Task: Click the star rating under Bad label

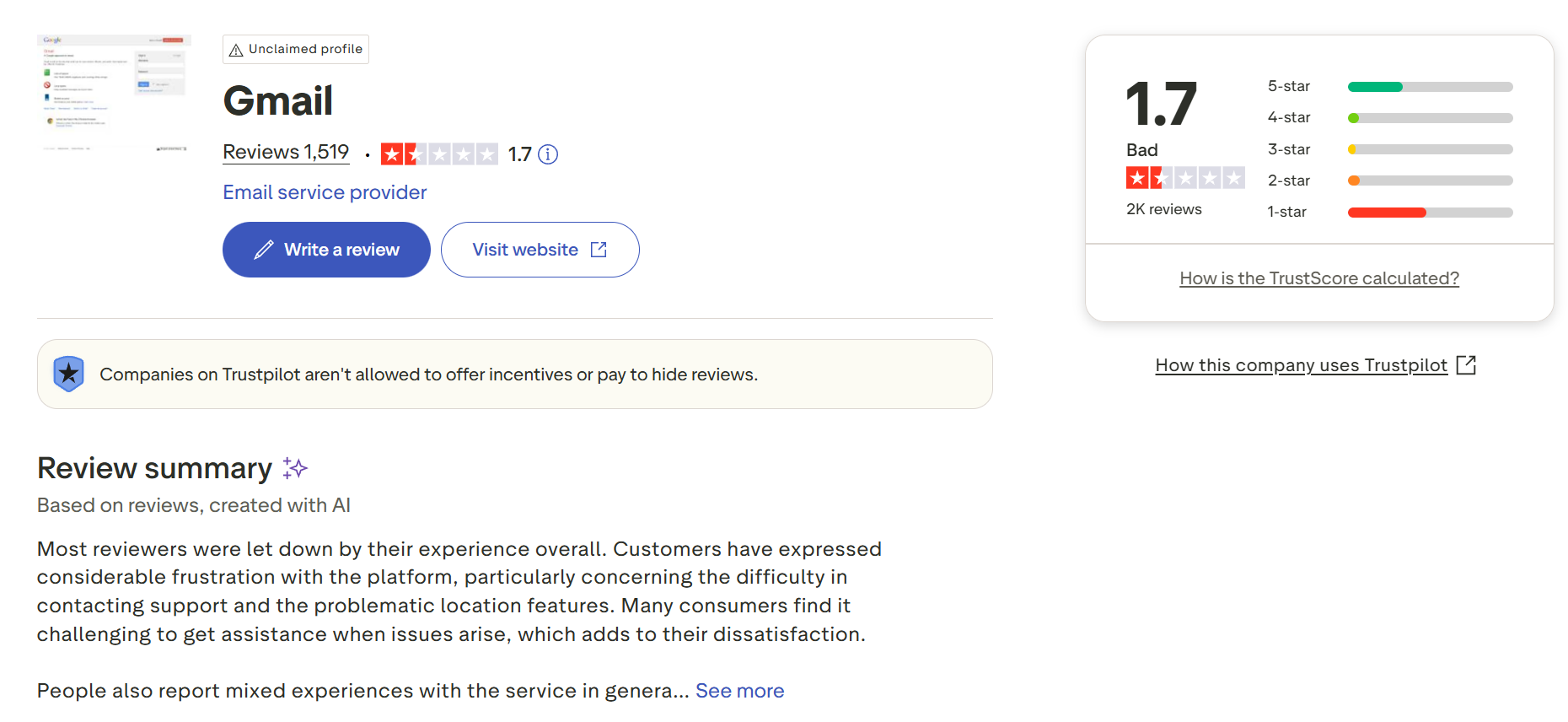Action: tap(1184, 178)
